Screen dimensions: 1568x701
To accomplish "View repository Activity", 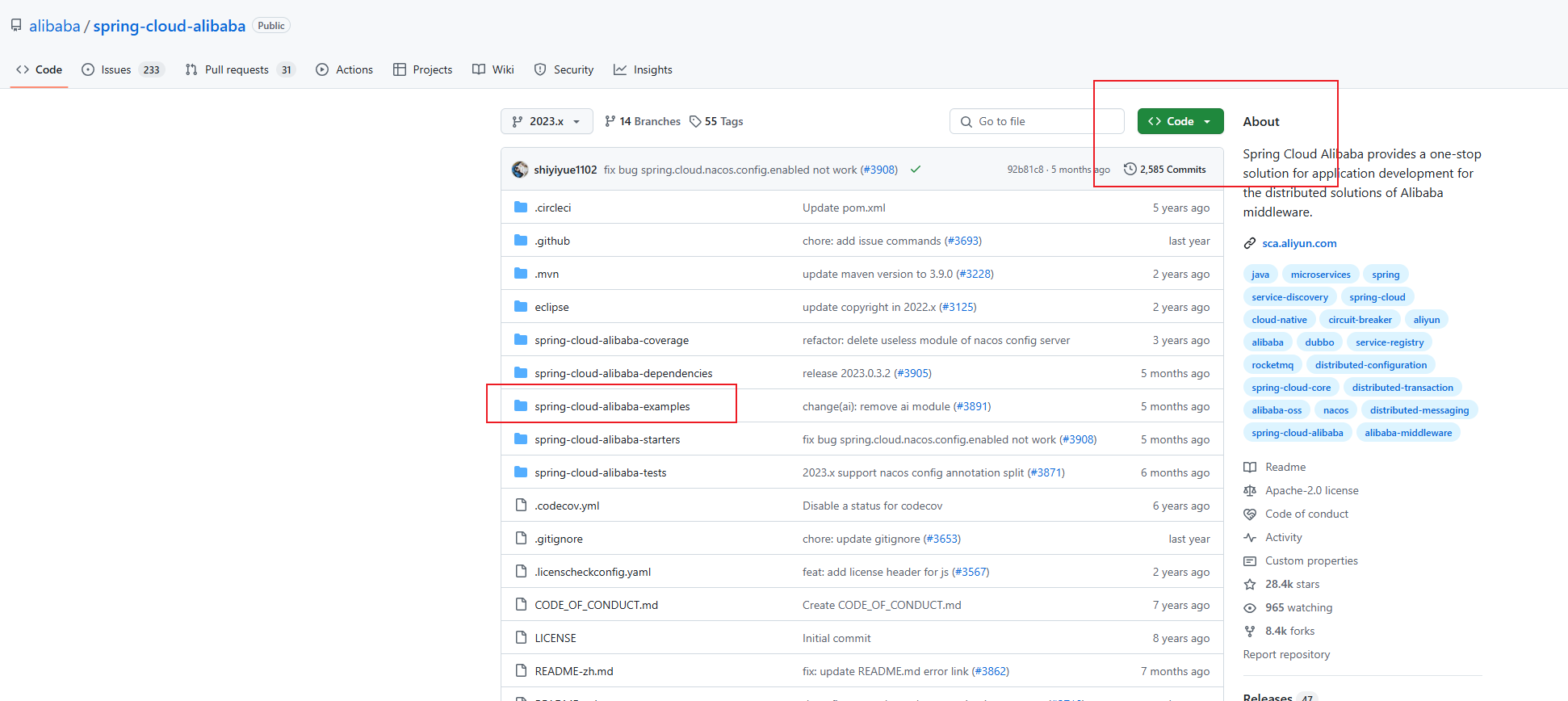I will (1273, 537).
